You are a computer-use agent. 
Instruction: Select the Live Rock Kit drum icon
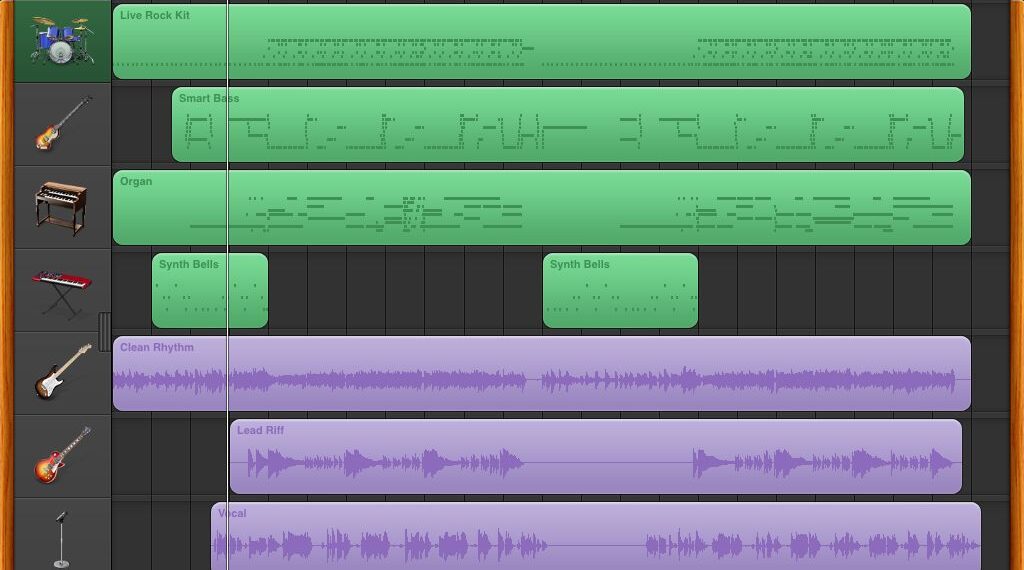[62, 40]
